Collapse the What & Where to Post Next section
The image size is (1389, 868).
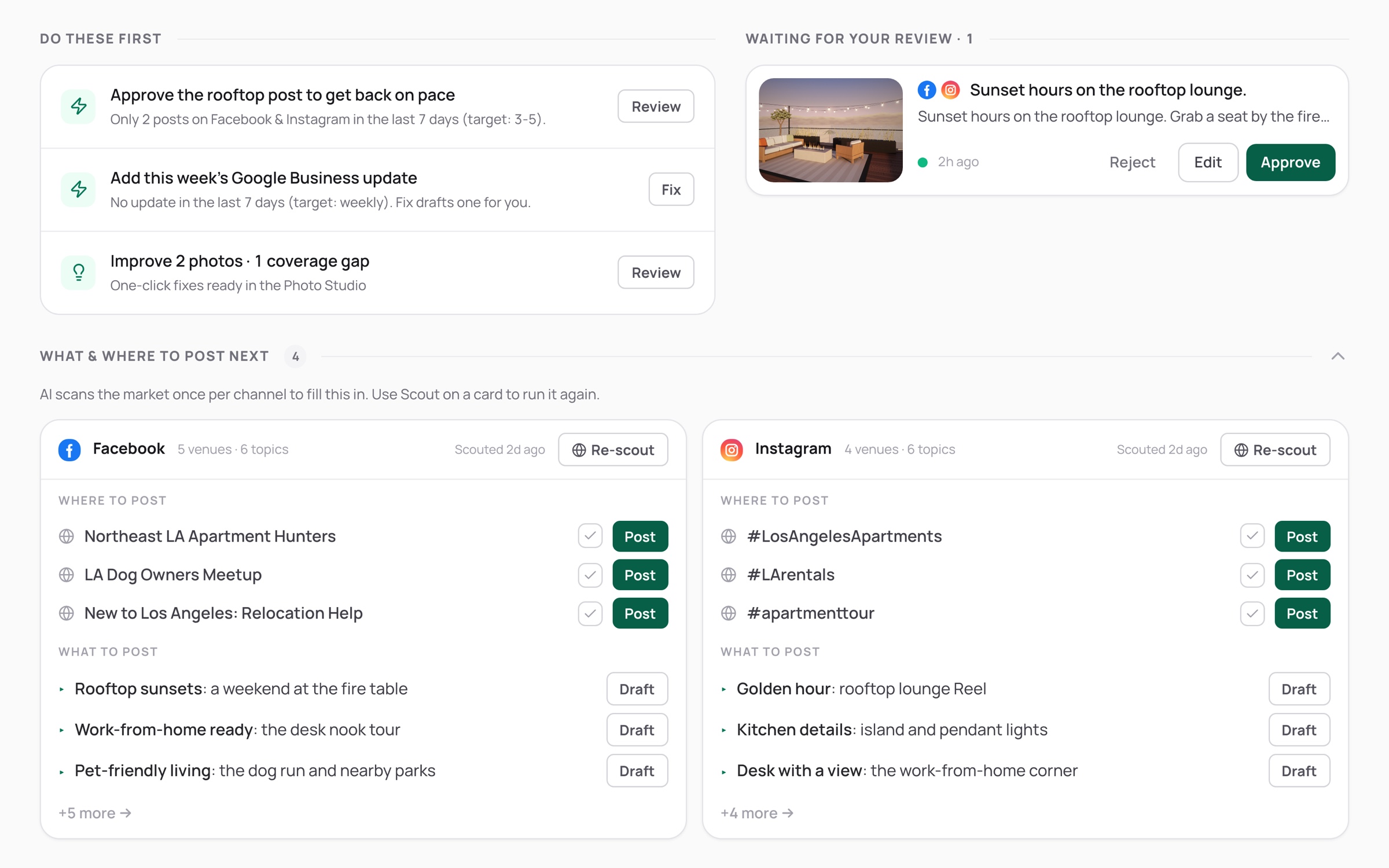pos(1337,356)
